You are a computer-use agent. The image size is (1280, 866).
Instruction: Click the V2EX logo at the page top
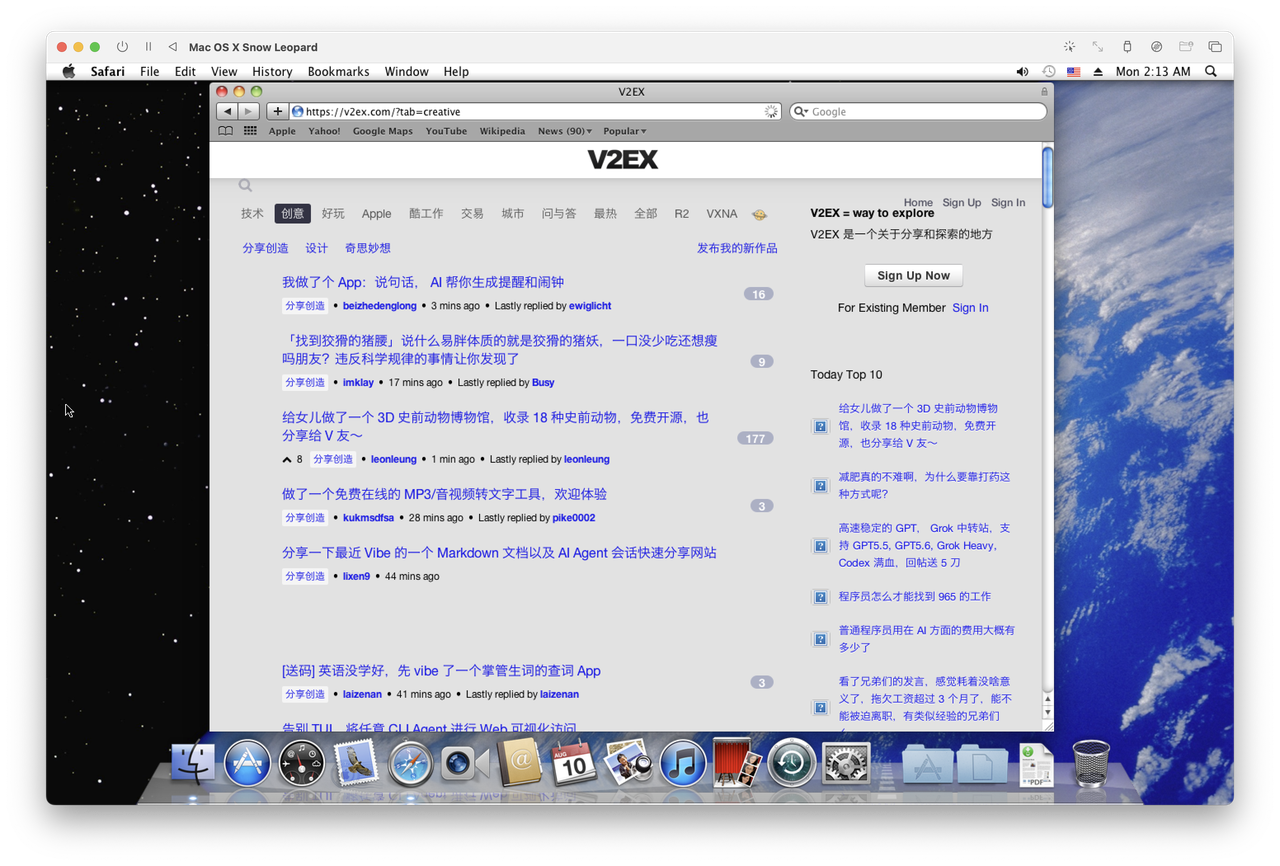tap(622, 160)
